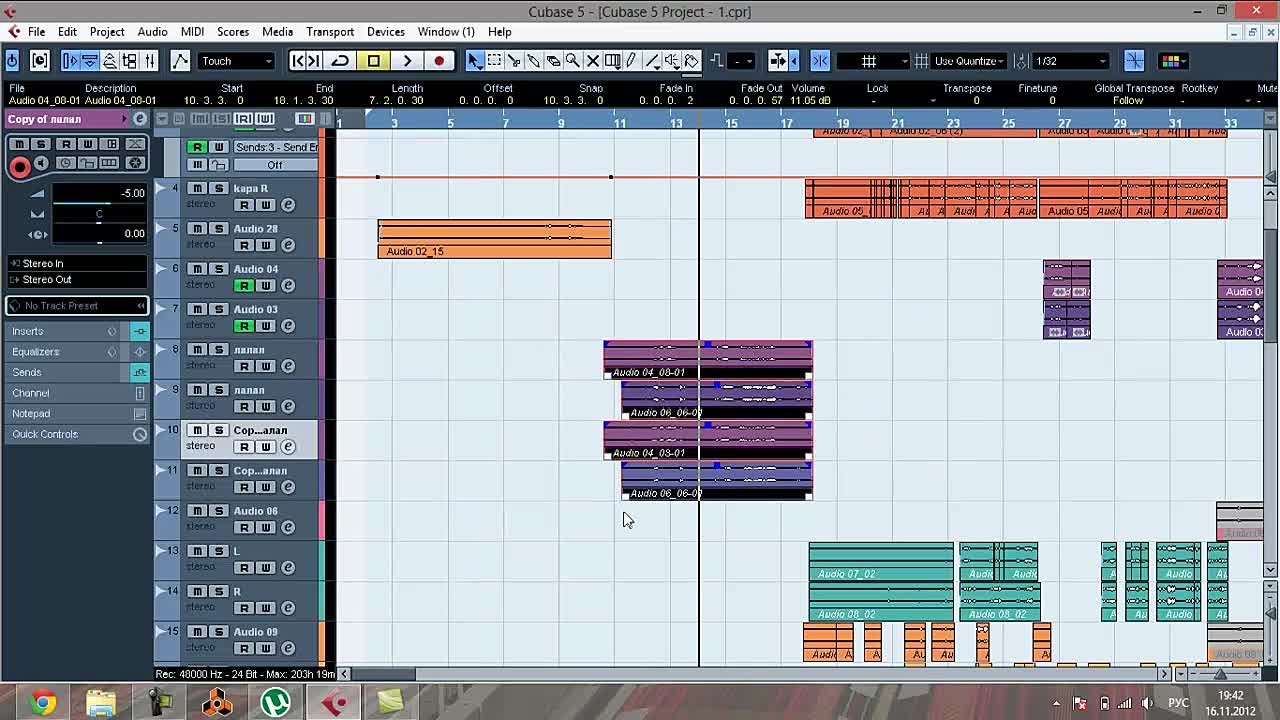Select the Zoom magnifier tool
Viewport: 1280px width, 720px height.
(572, 61)
